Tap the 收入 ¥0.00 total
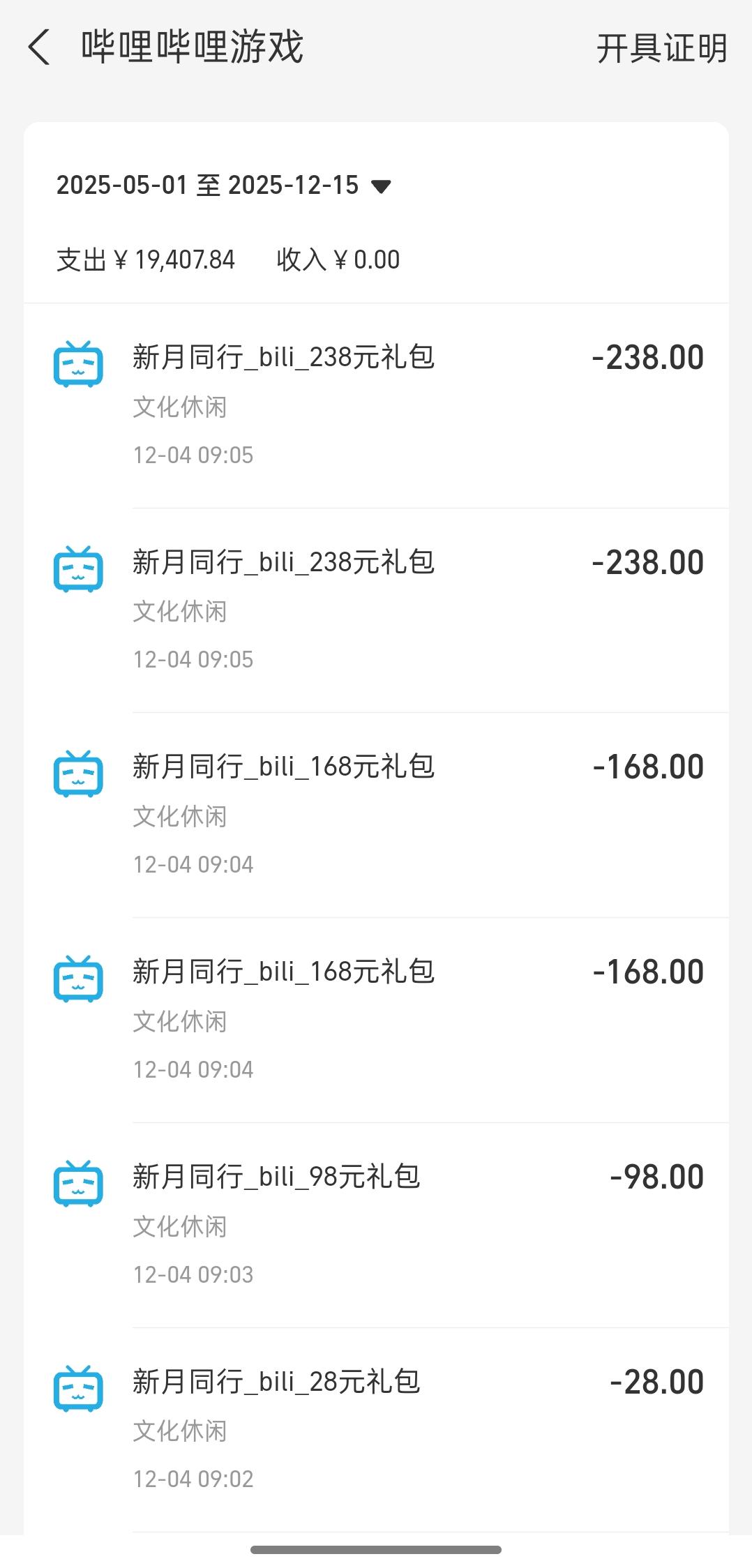This screenshot has width=752, height=1568. point(338,260)
